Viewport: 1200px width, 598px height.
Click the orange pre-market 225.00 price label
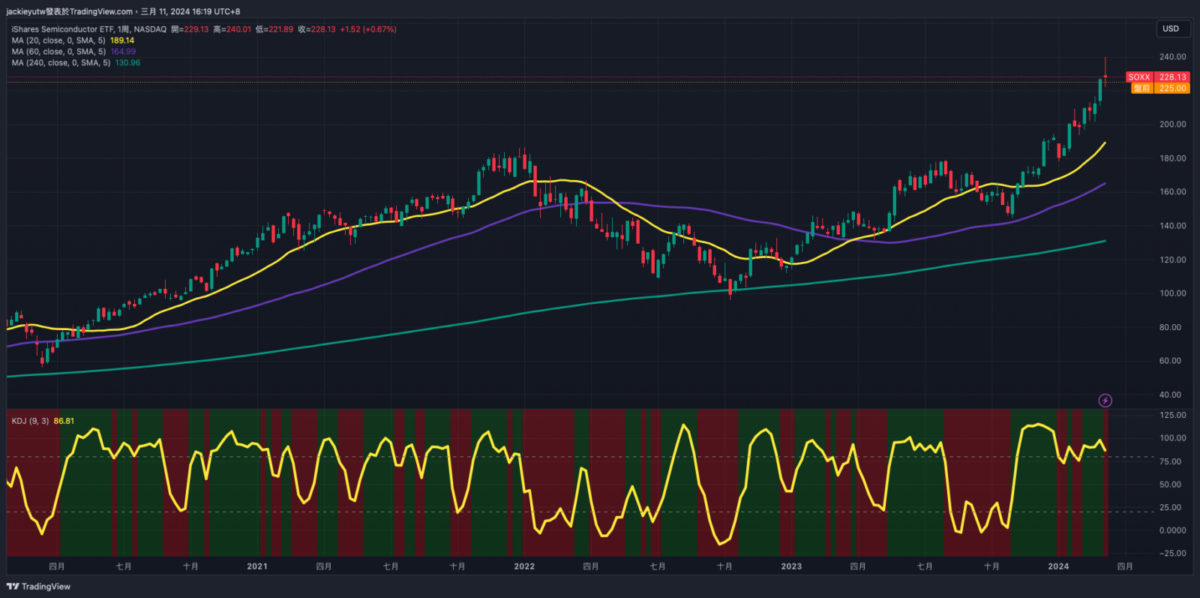pyautogui.click(x=1158, y=88)
